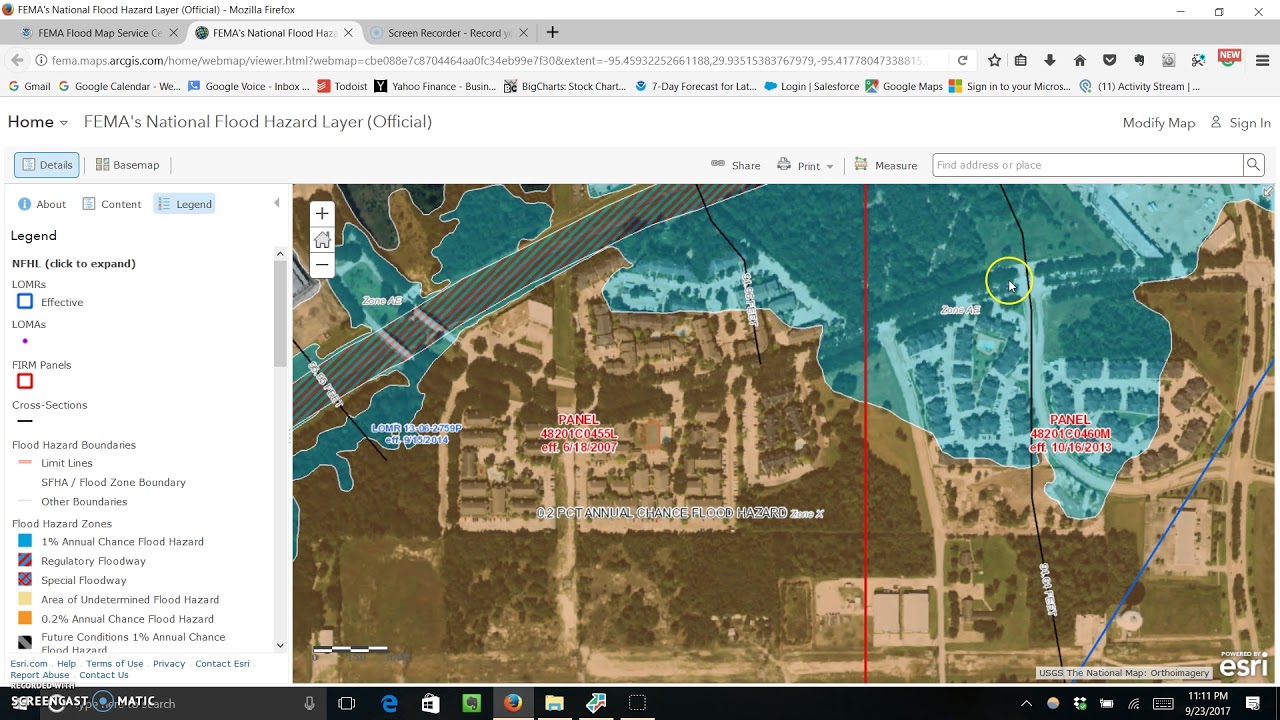Click the LOMRs Effective blue square symbol
Viewport: 1280px width, 720px height.
(25, 301)
